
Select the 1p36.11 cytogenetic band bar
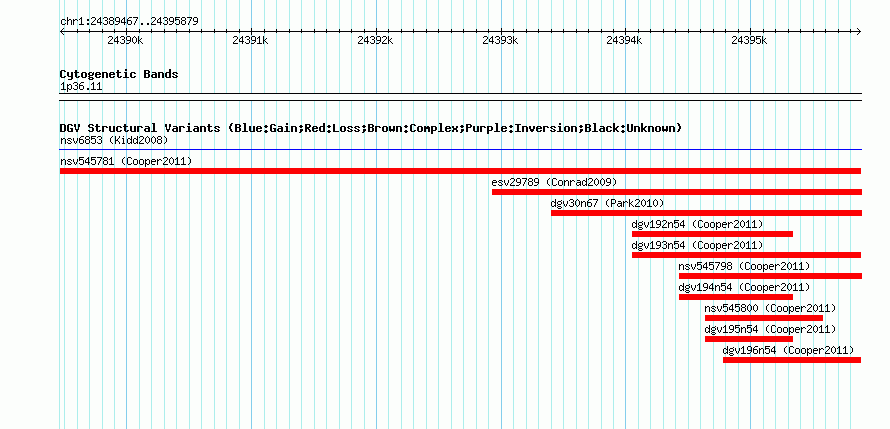pos(461,97)
